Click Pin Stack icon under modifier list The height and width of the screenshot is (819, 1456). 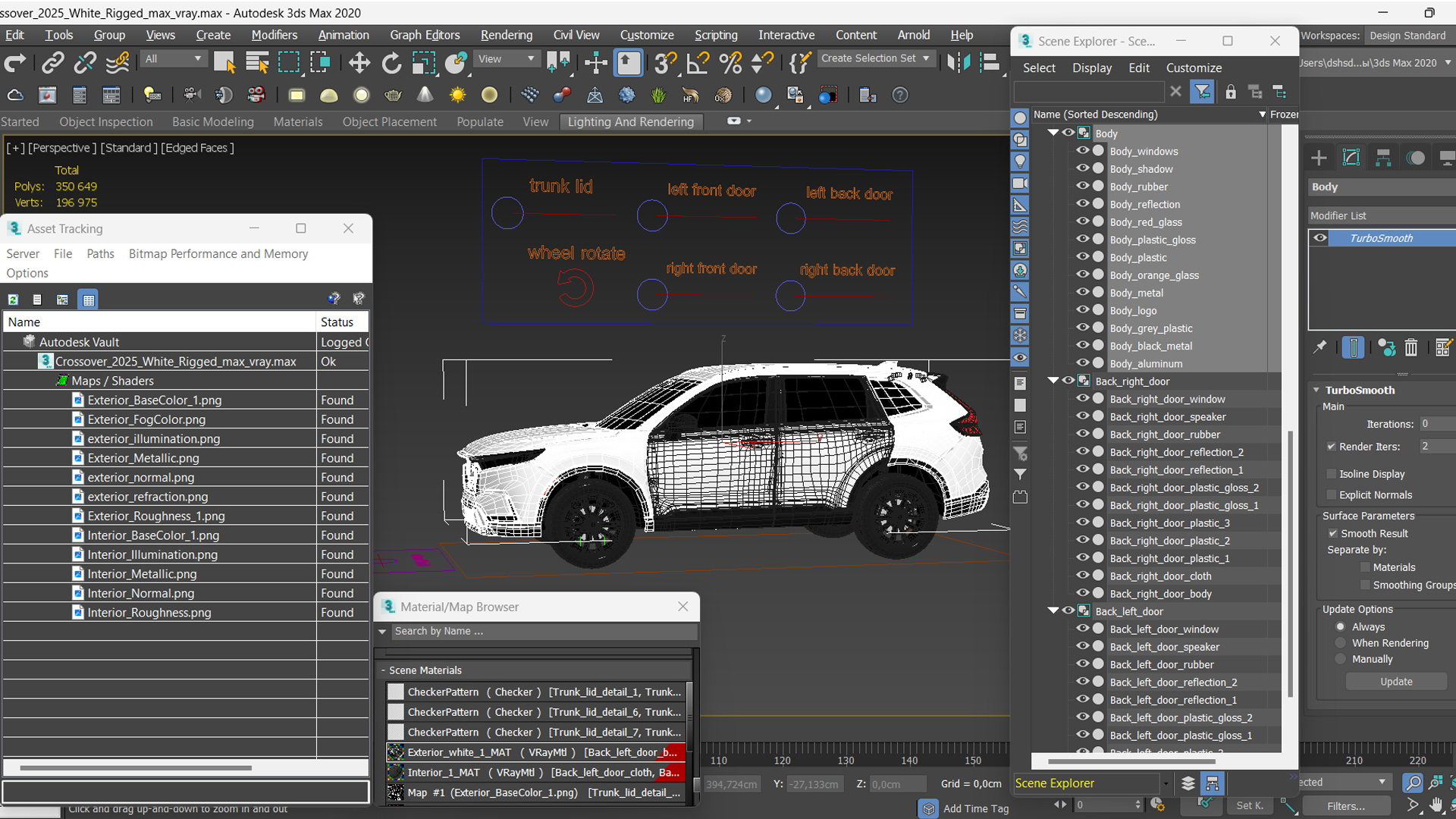tap(1320, 347)
